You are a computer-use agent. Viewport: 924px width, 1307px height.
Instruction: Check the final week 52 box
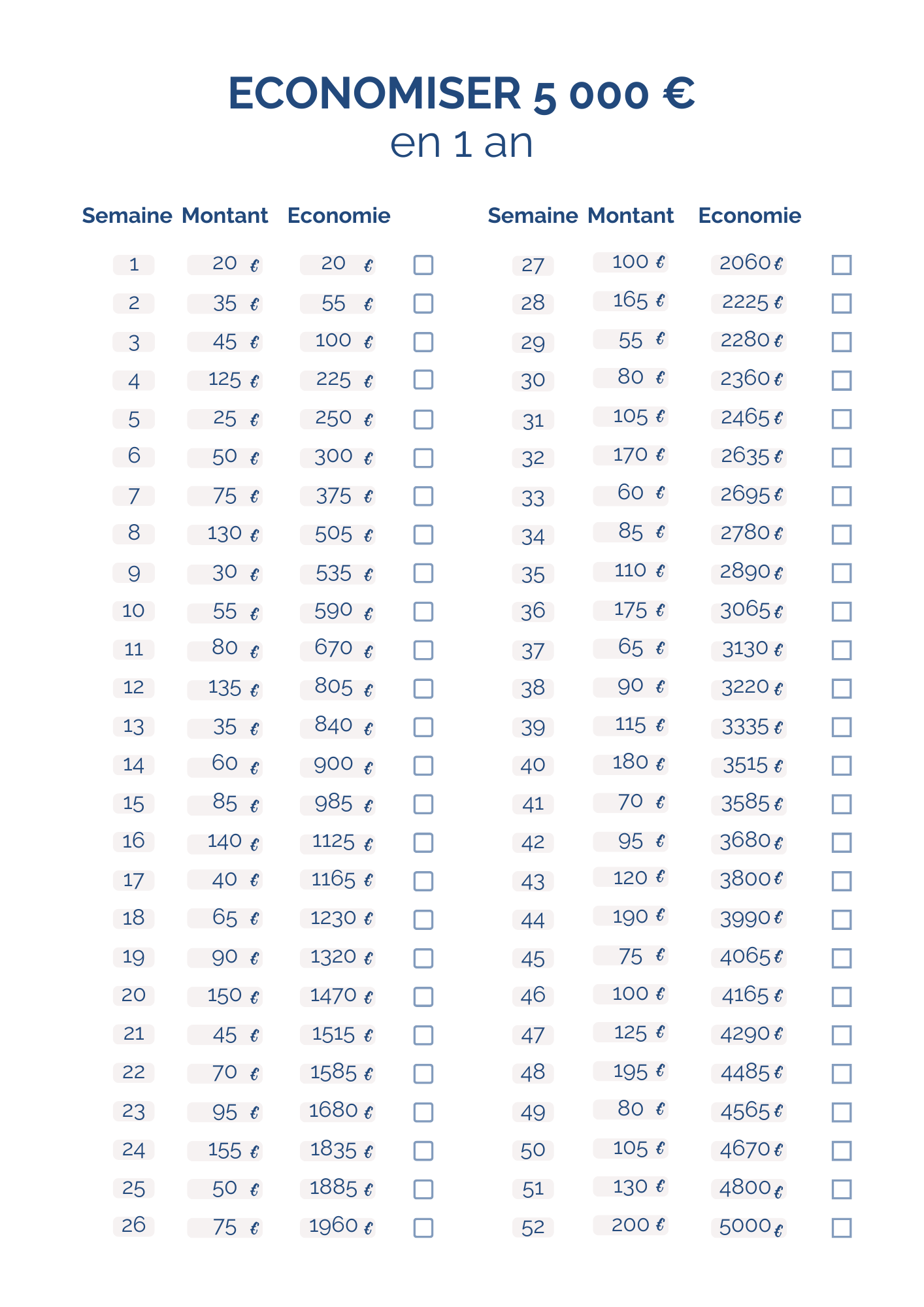[842, 1228]
